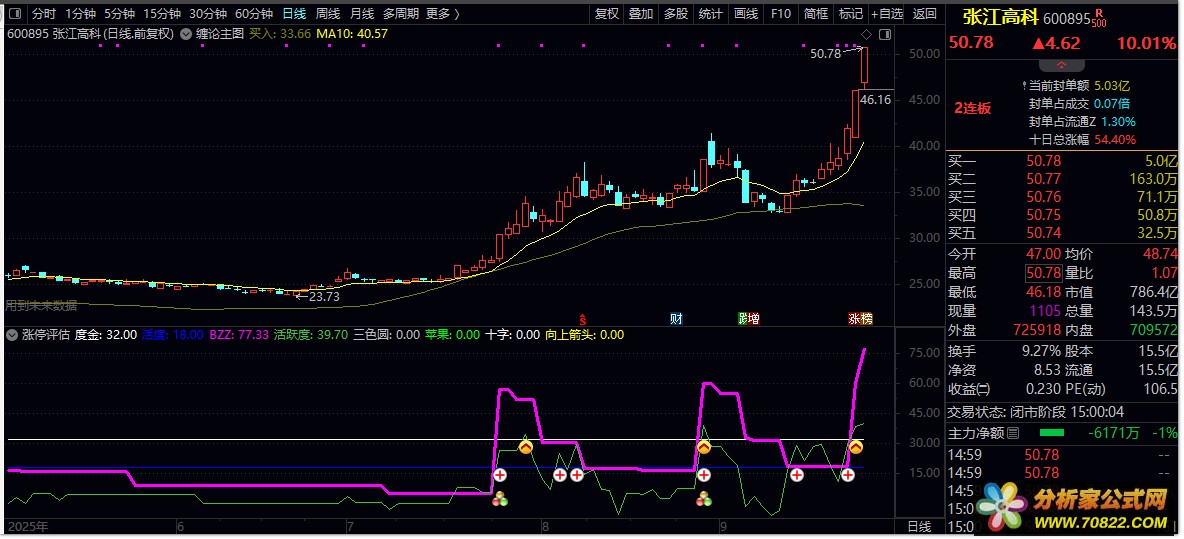The width and height of the screenshot is (1184, 539).
Task: Open the 主力净额 detail list icon
Action: click(x=1013, y=433)
